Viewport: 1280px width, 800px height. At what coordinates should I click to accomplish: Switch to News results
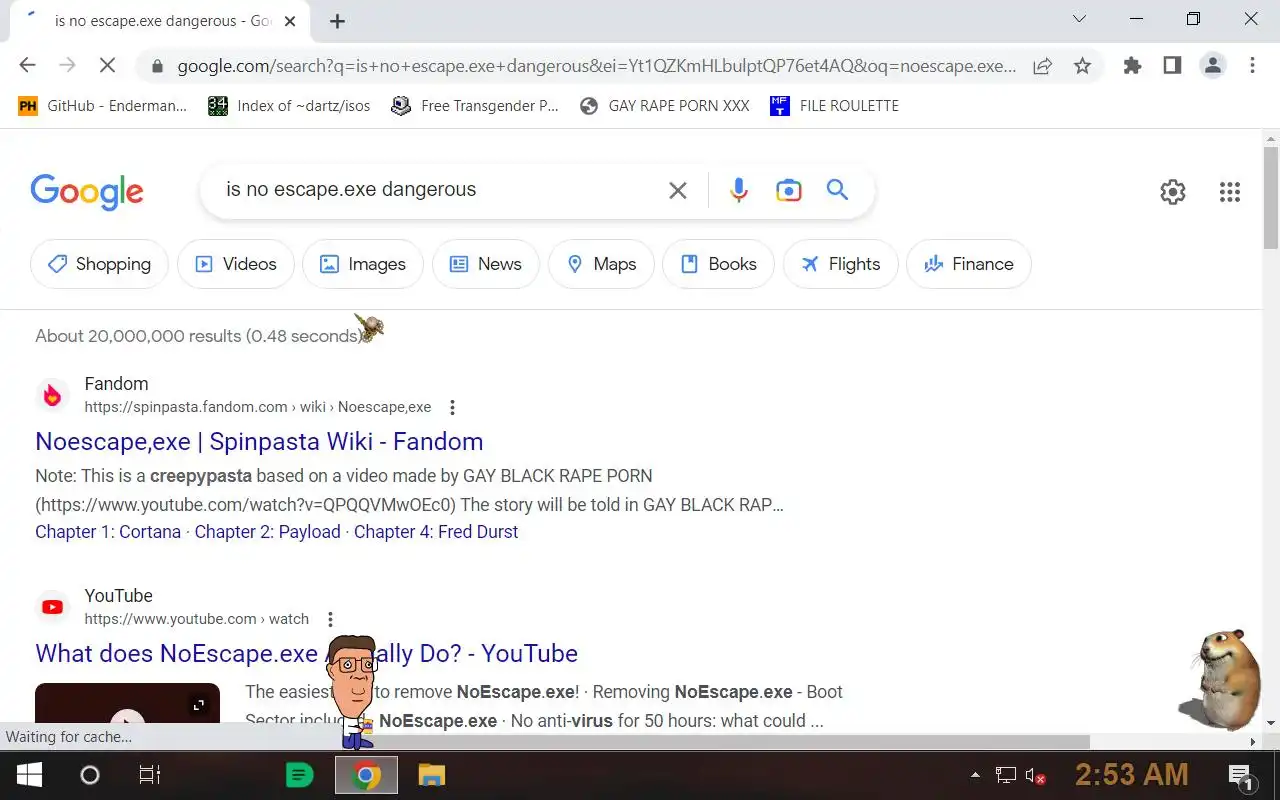486,264
